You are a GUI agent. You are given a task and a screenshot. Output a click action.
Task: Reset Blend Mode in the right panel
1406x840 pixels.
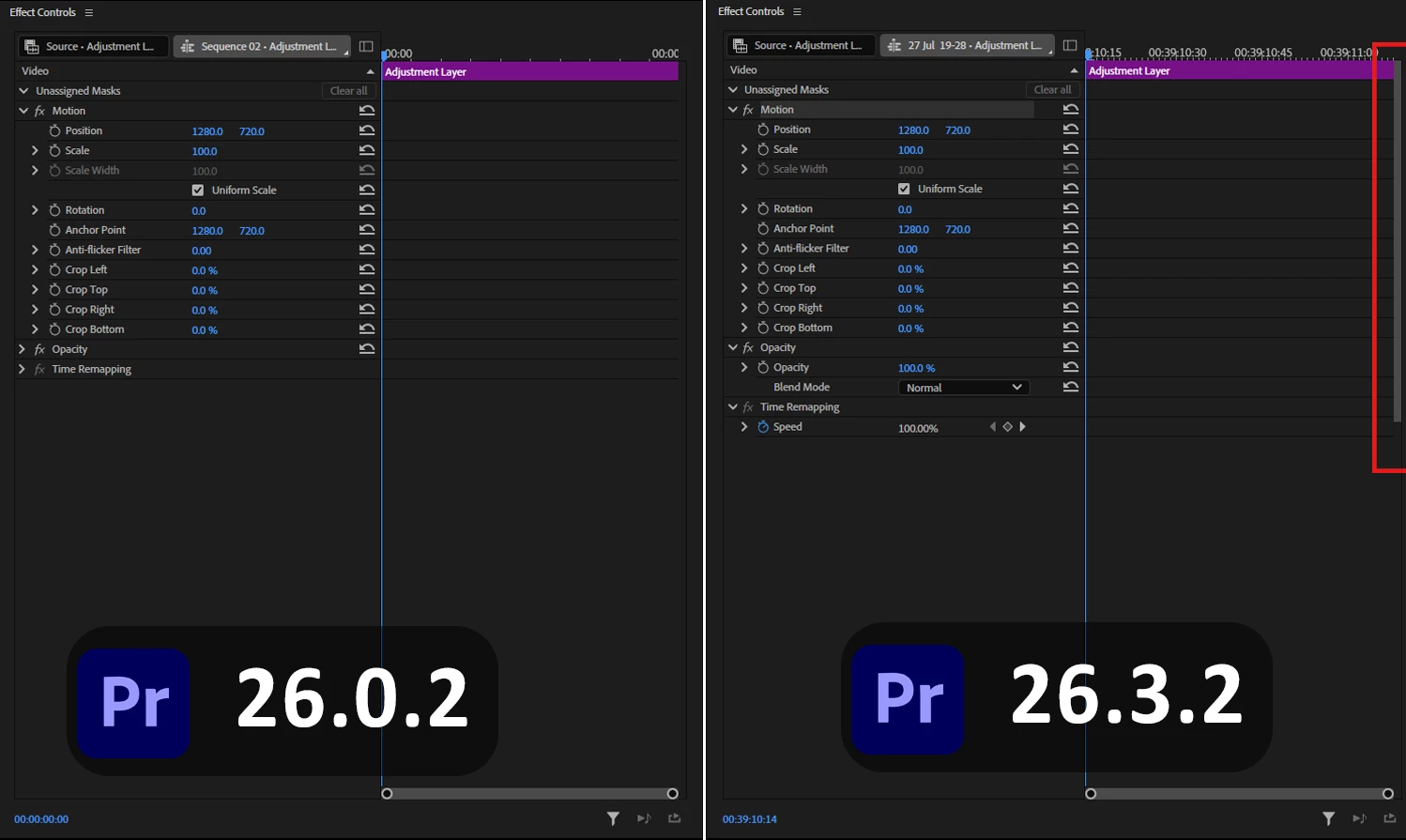pyautogui.click(x=1071, y=387)
